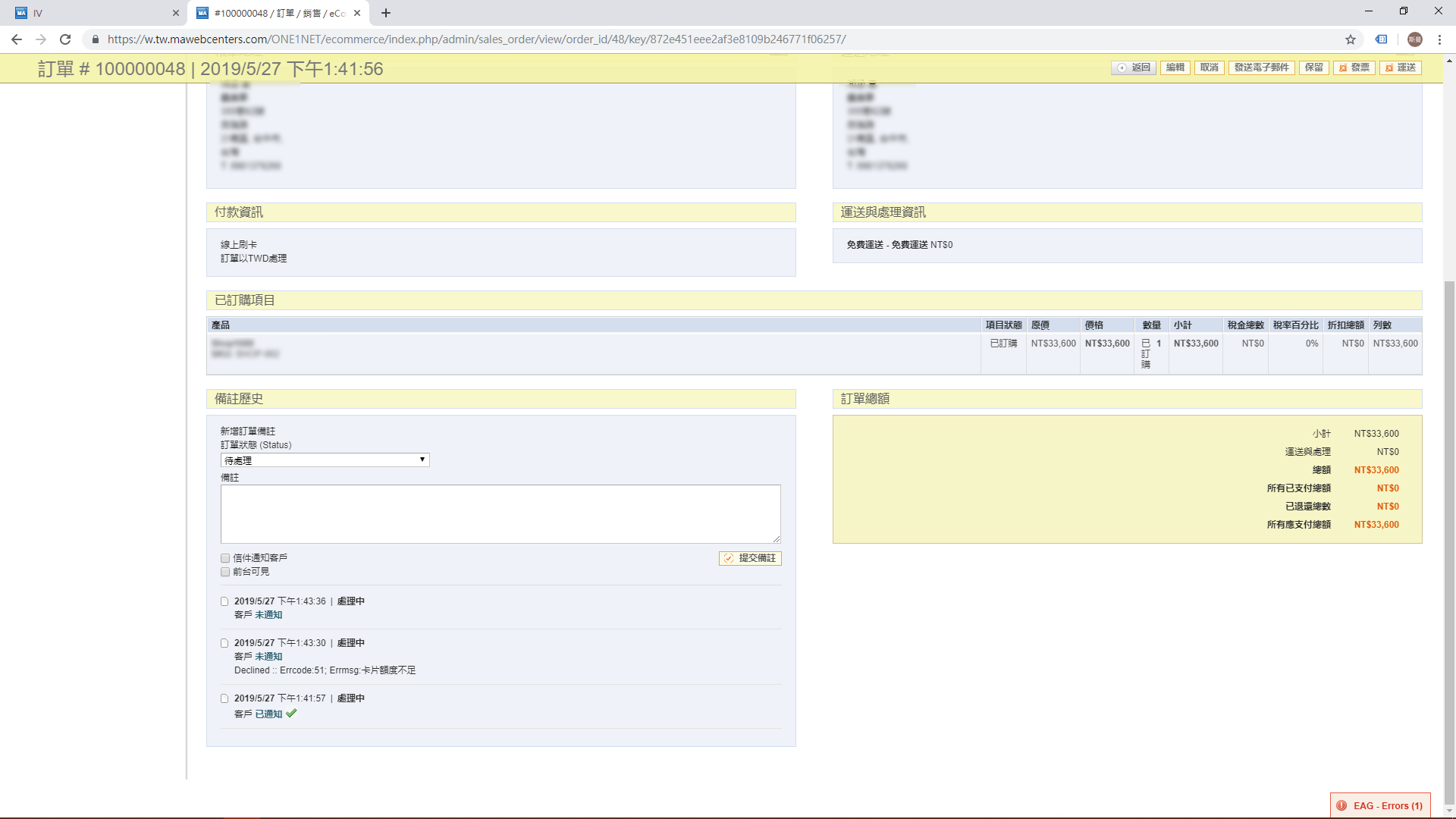Click the 折扣總額 column header
The image size is (1456, 819).
tap(1346, 325)
